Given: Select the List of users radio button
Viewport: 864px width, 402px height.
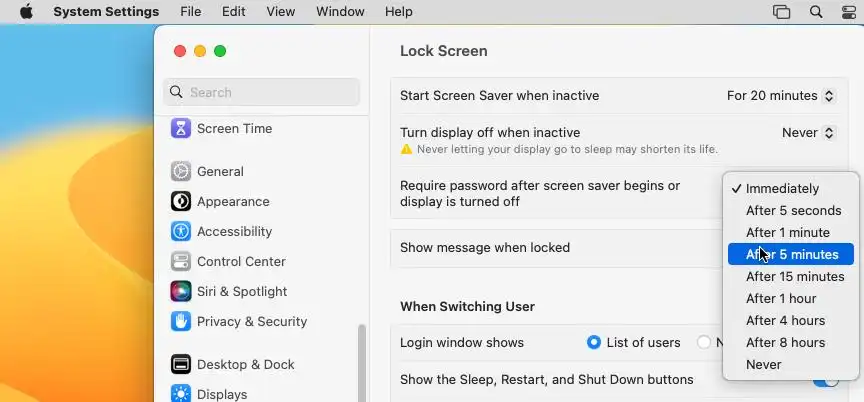Looking at the screenshot, I should 594,342.
